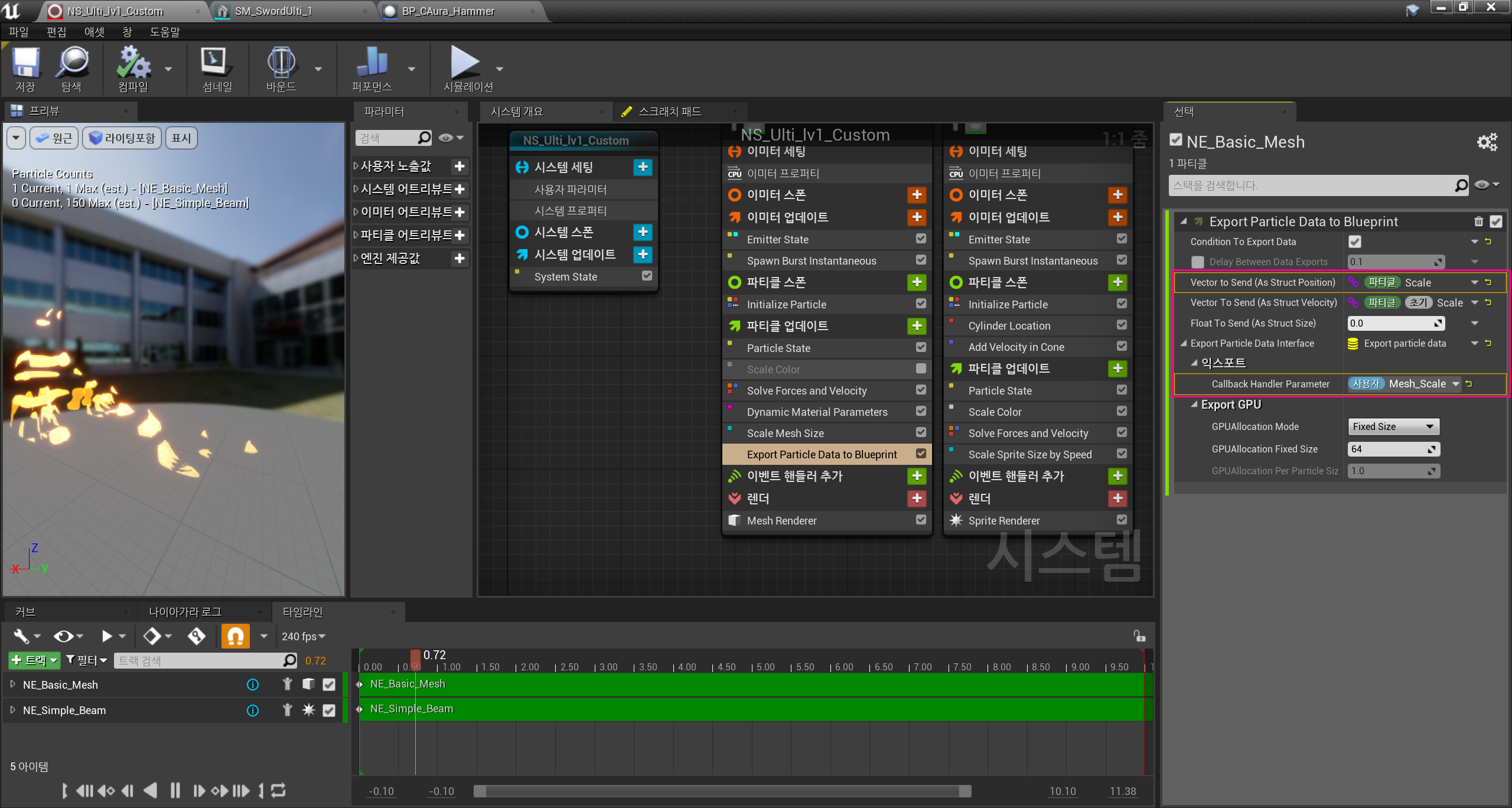This screenshot has height=808, width=1512.
Task: Click the green 트랙 add track button
Action: coord(34,660)
